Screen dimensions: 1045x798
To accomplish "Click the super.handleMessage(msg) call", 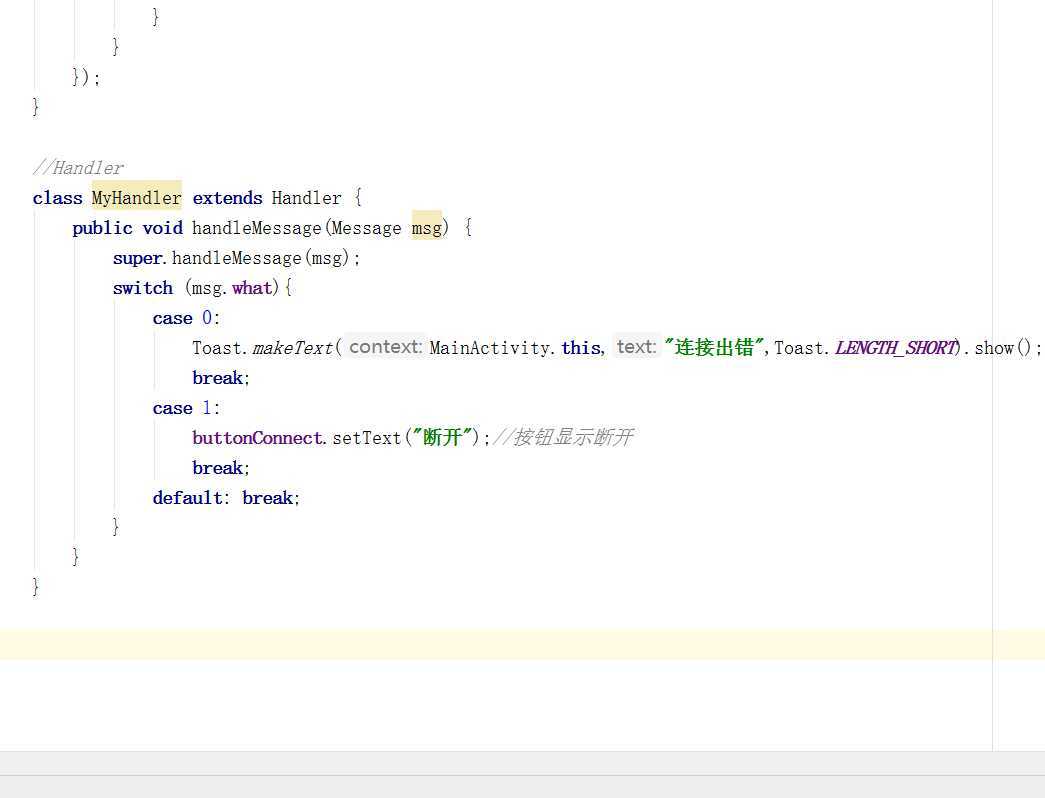I will point(237,258).
